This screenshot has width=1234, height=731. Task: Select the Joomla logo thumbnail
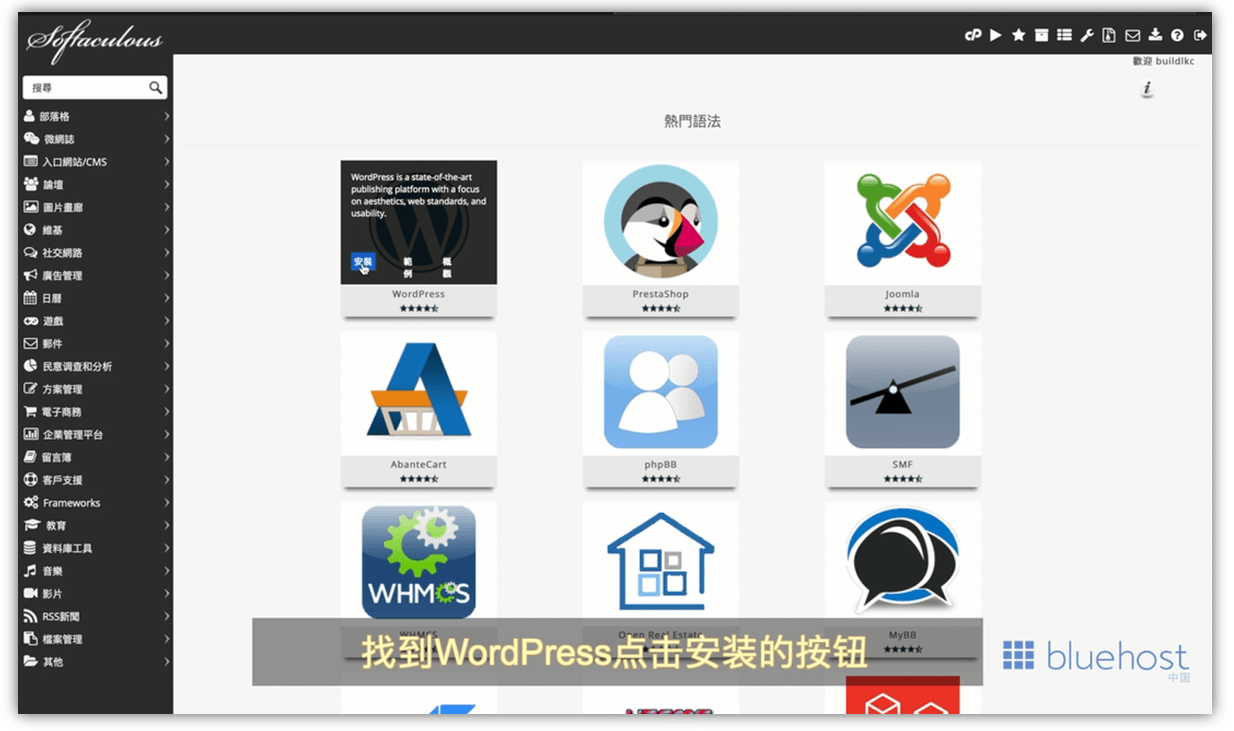tap(903, 222)
